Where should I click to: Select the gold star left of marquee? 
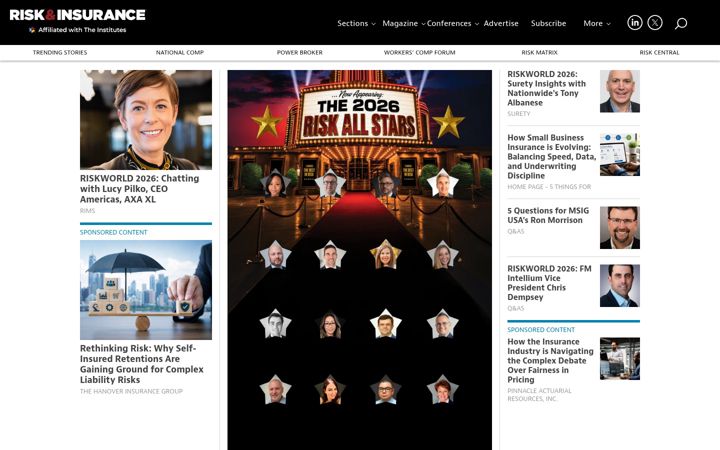[267, 123]
